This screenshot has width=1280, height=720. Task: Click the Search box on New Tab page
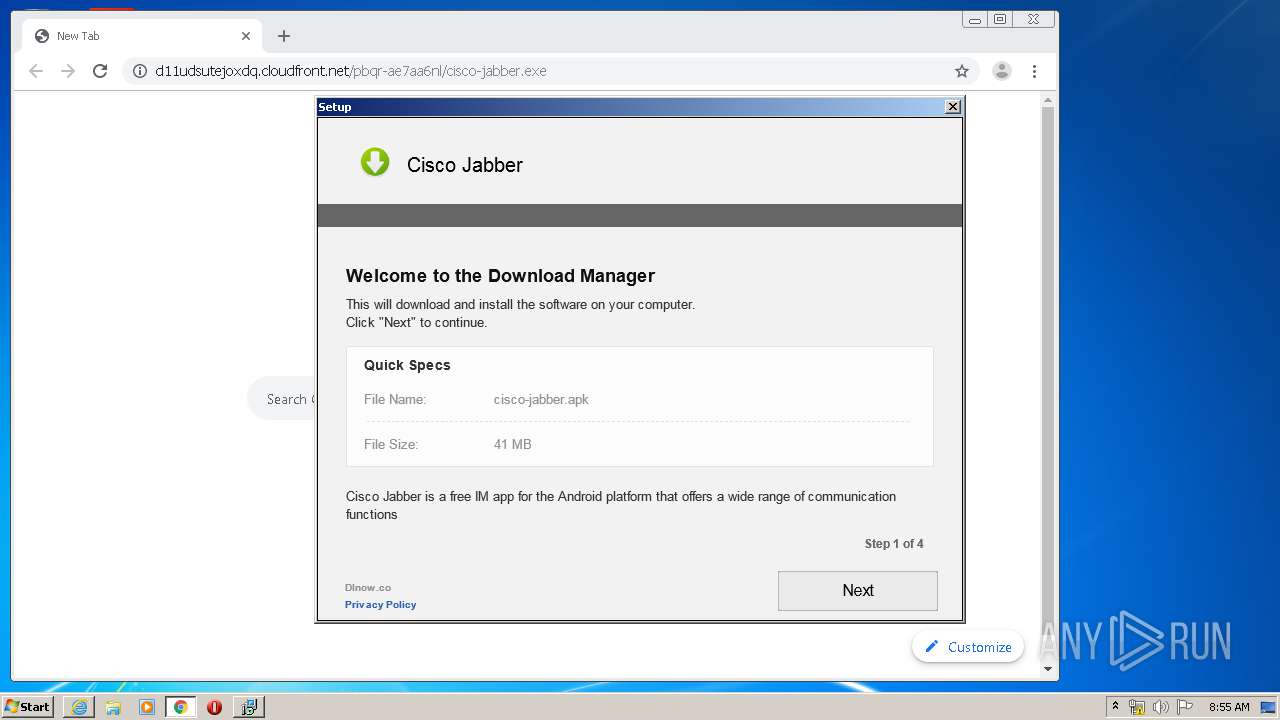point(282,399)
